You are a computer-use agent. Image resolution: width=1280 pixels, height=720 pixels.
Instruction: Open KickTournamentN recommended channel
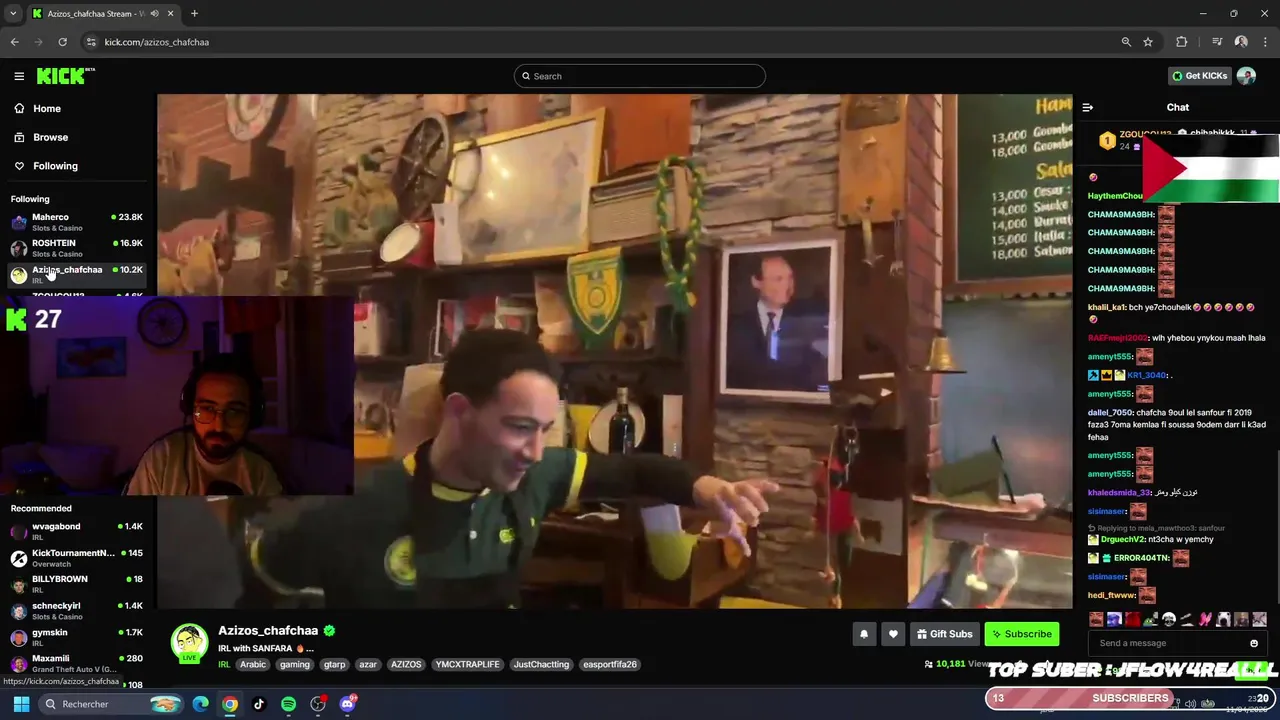(x=76, y=557)
